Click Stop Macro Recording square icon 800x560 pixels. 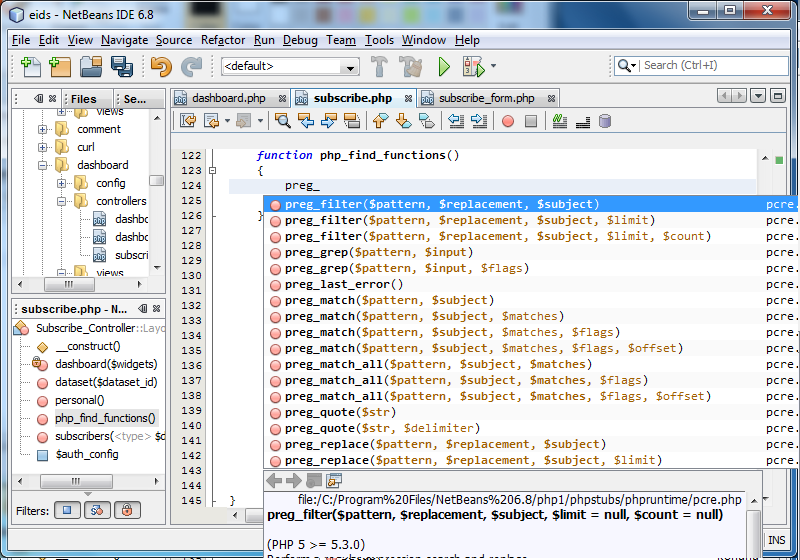(x=531, y=121)
